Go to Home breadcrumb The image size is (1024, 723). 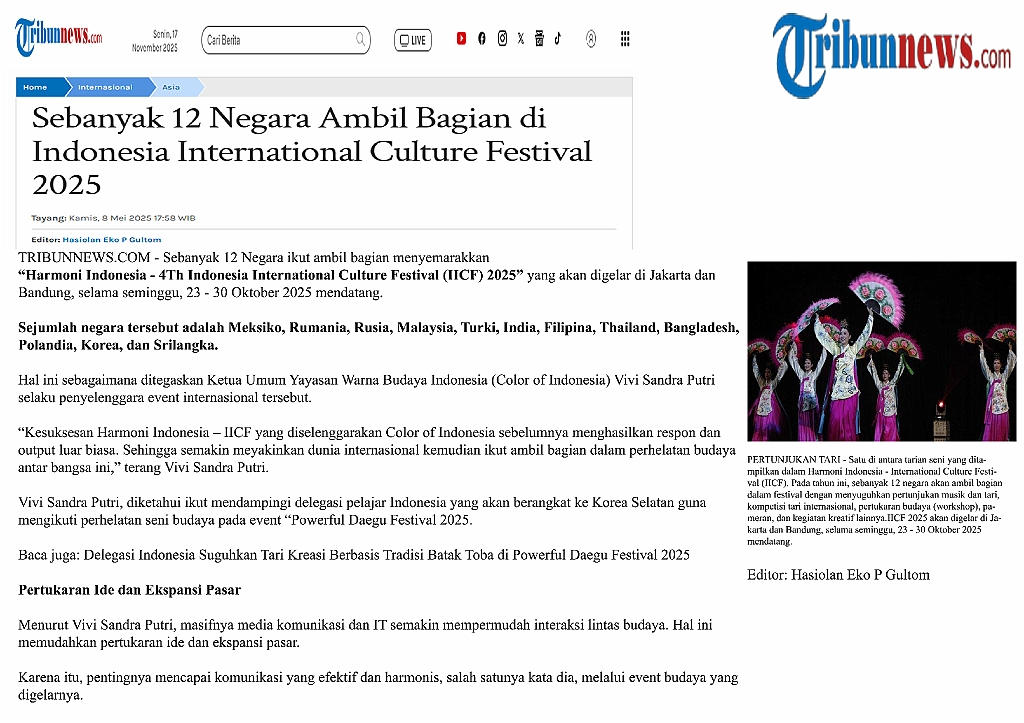(x=35, y=87)
